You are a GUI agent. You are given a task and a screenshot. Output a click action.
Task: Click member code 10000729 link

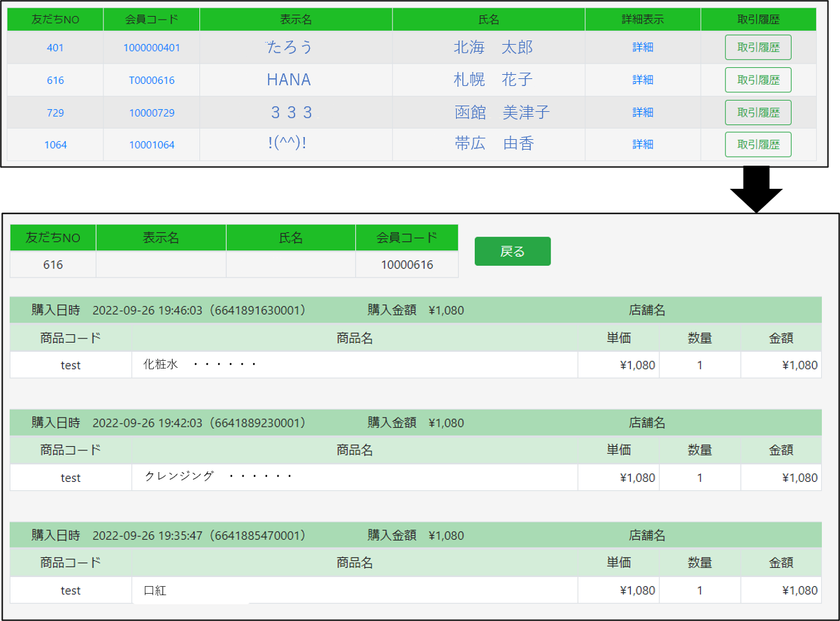tap(151, 113)
